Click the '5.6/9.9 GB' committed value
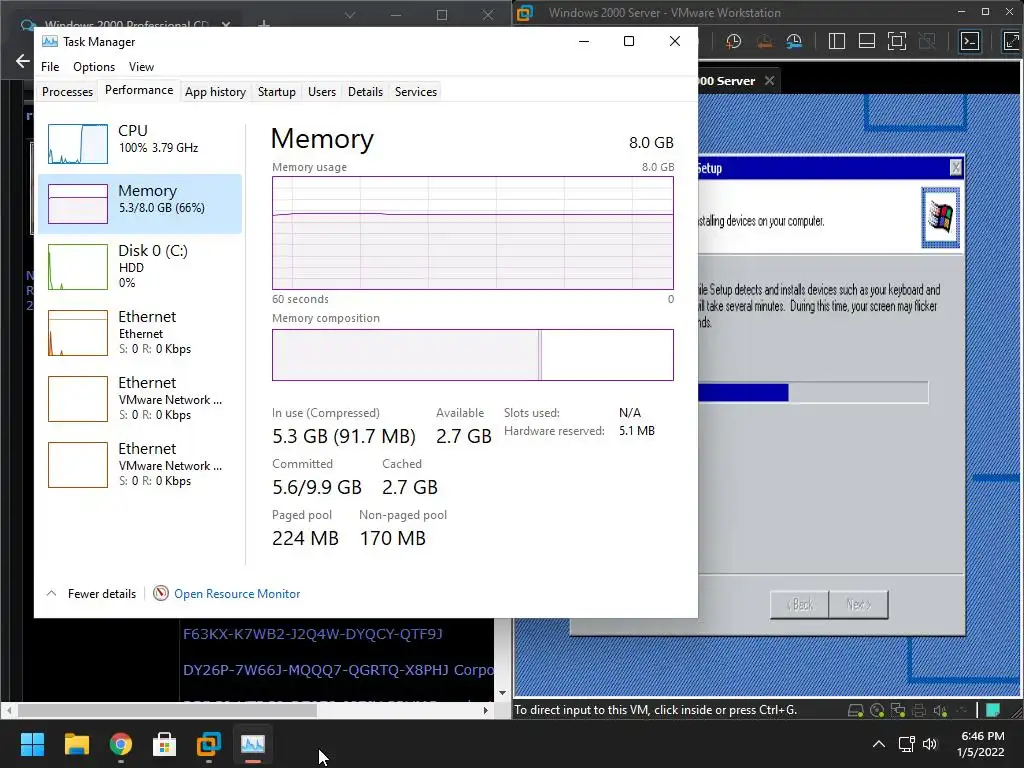The height and width of the screenshot is (768, 1024). click(x=317, y=487)
